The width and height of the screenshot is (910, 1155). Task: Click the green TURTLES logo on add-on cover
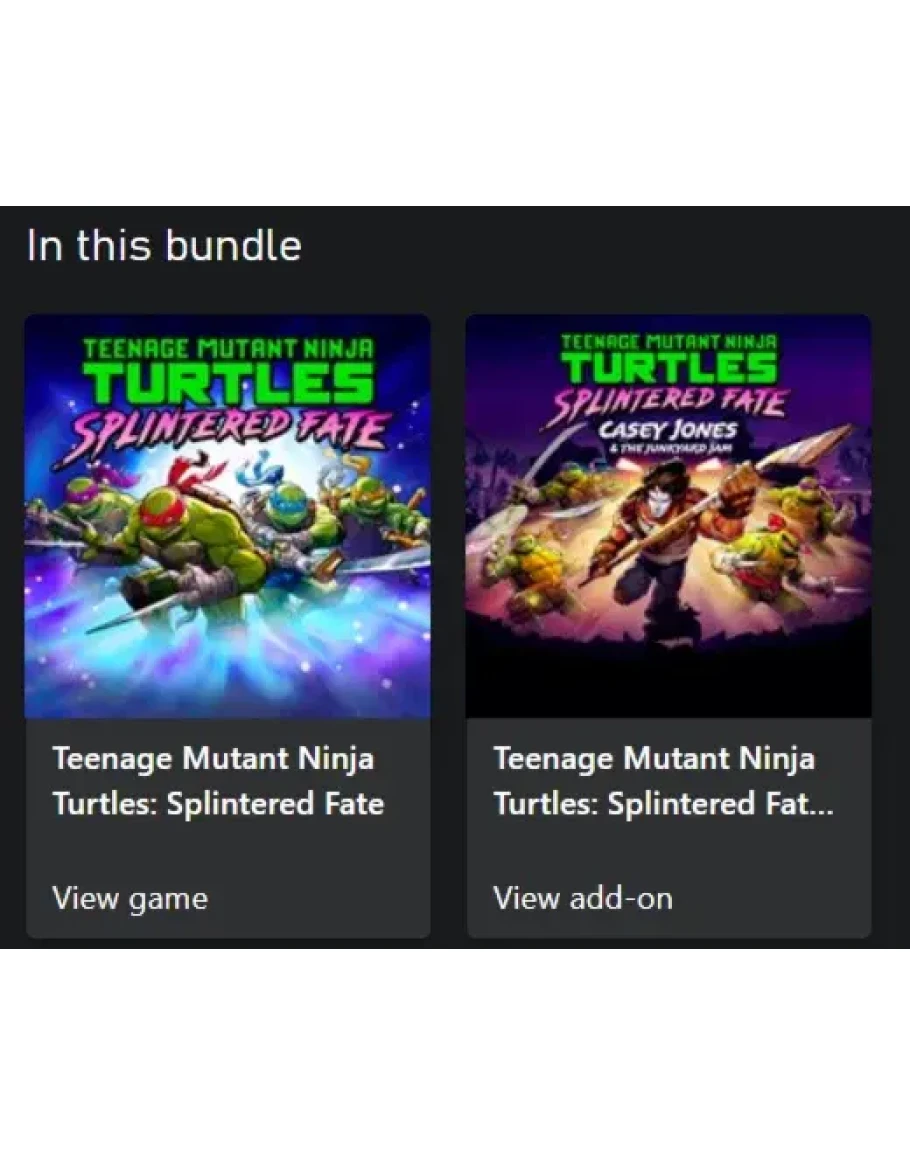[x=668, y=369]
